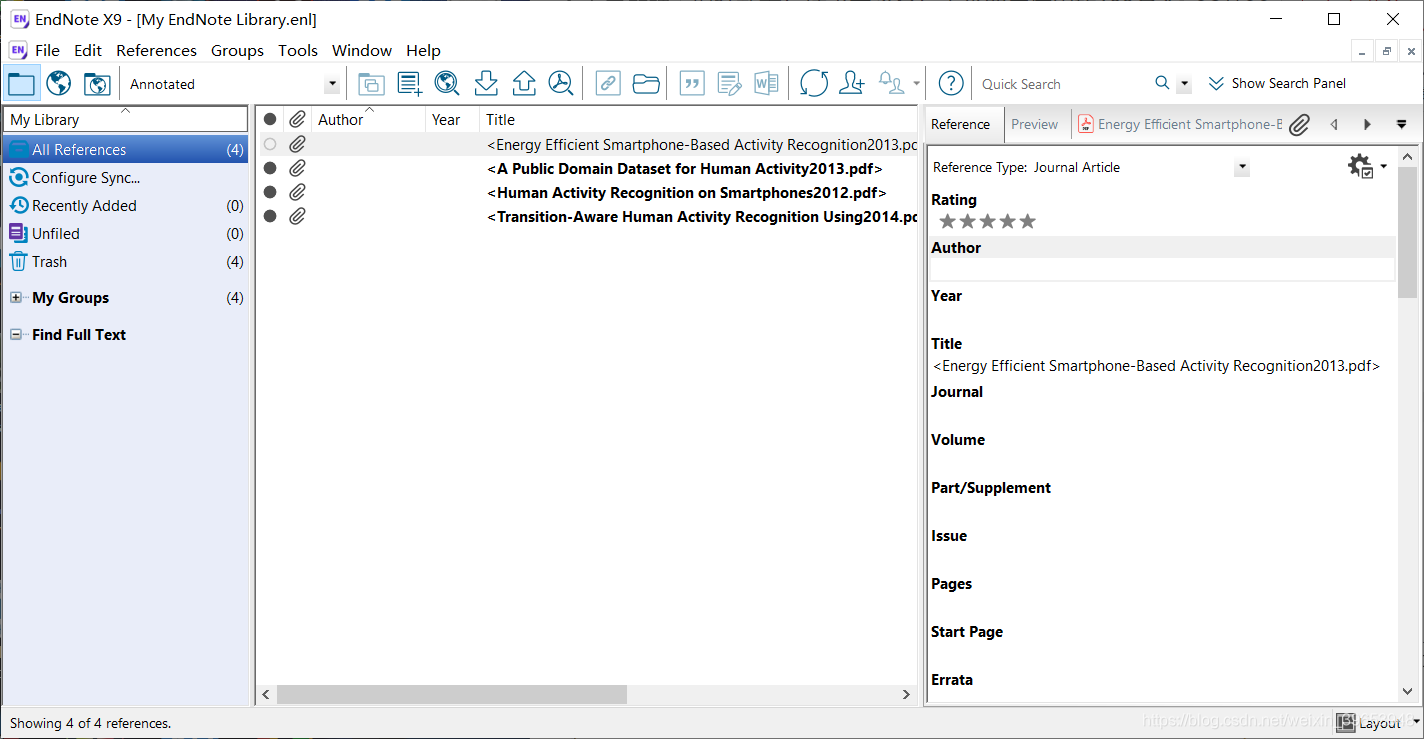Set the fifth rating star
Image resolution: width=1424 pixels, height=739 pixels.
pyautogui.click(x=1028, y=221)
